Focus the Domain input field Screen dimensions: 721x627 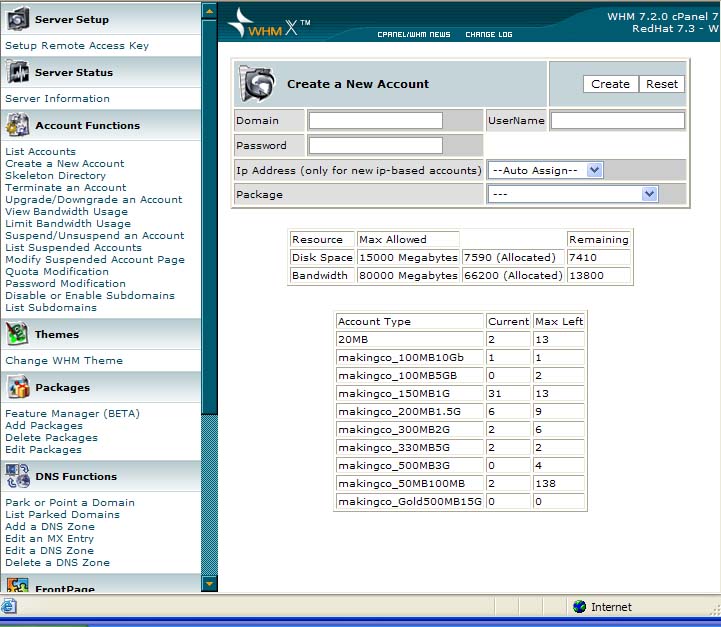pos(375,120)
